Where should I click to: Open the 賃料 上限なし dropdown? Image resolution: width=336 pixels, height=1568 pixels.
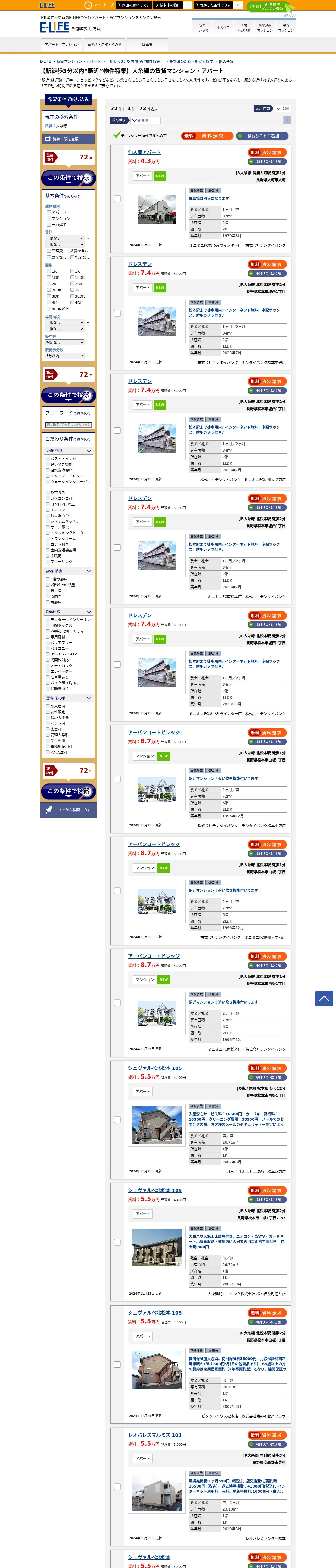pyautogui.click(x=65, y=244)
